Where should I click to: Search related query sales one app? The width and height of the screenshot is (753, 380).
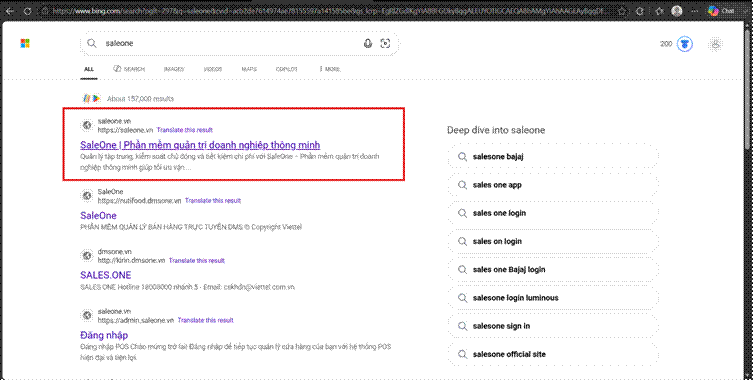coord(552,185)
